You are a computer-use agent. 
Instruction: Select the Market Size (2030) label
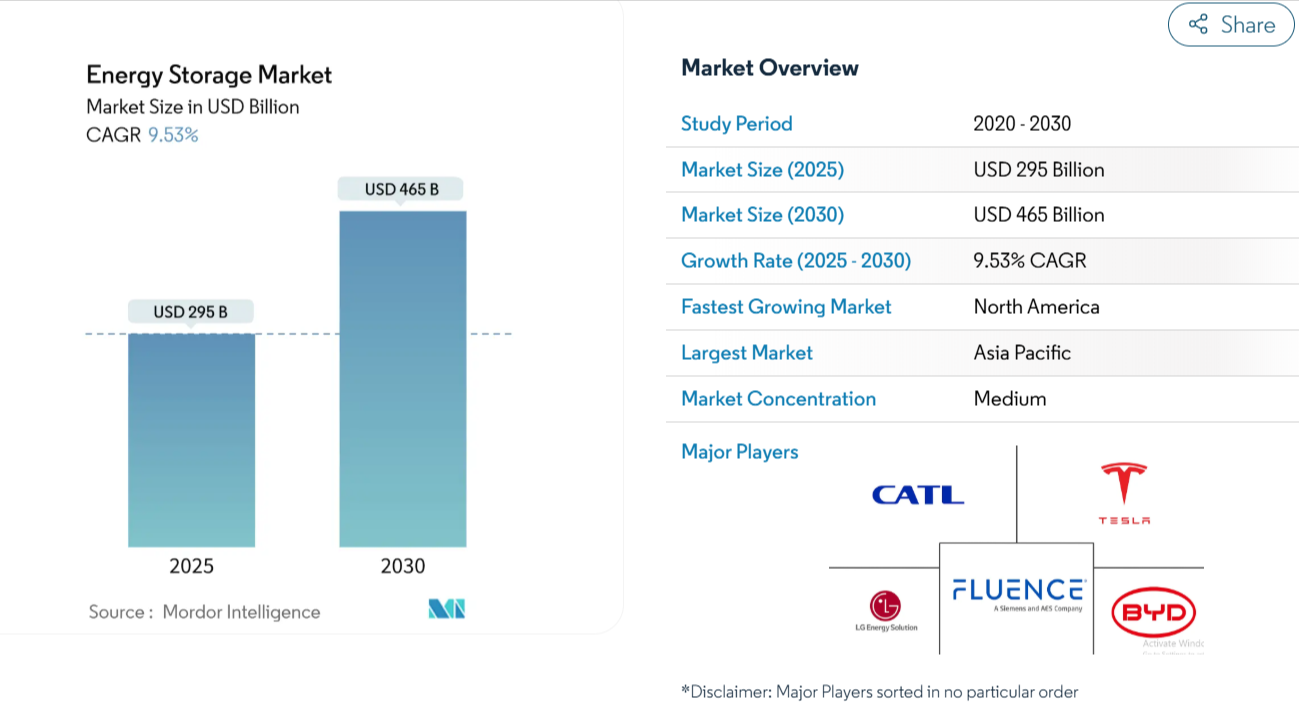pyautogui.click(x=762, y=215)
